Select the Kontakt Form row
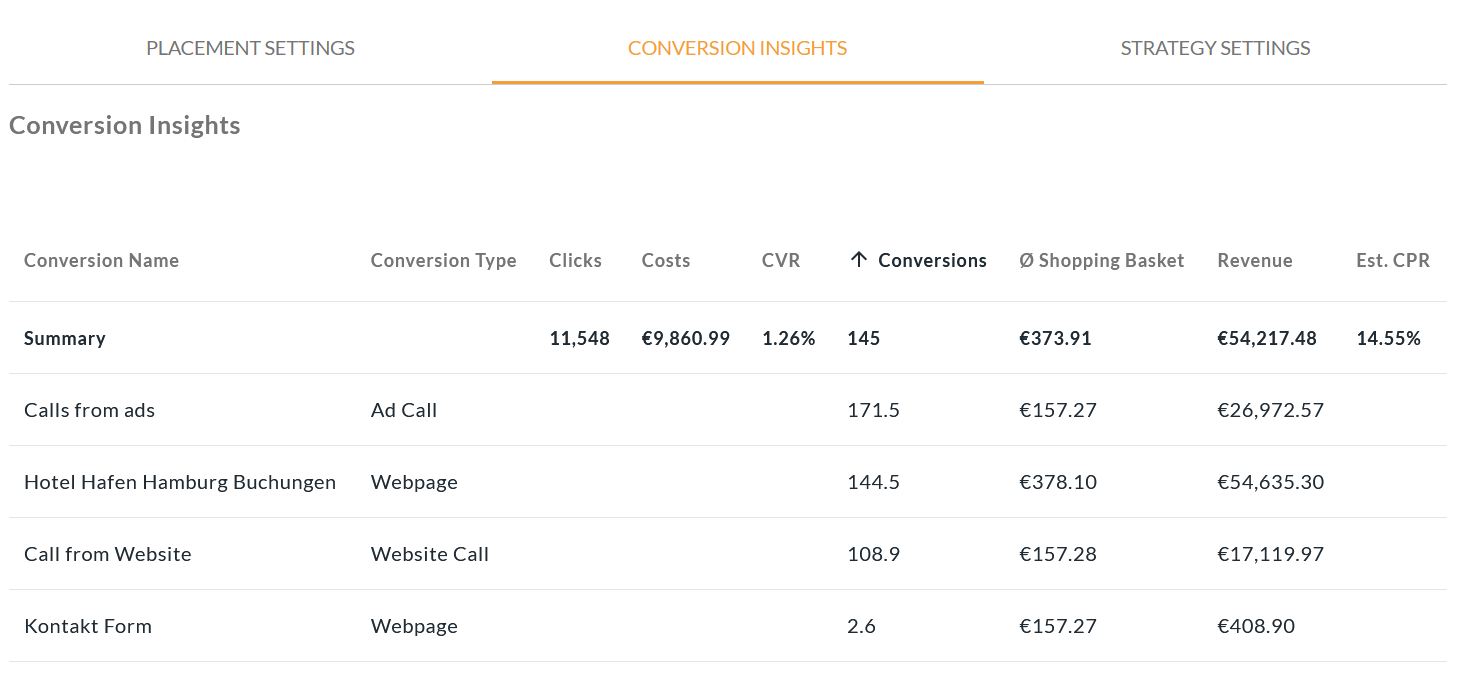The width and height of the screenshot is (1470, 676). tap(88, 626)
